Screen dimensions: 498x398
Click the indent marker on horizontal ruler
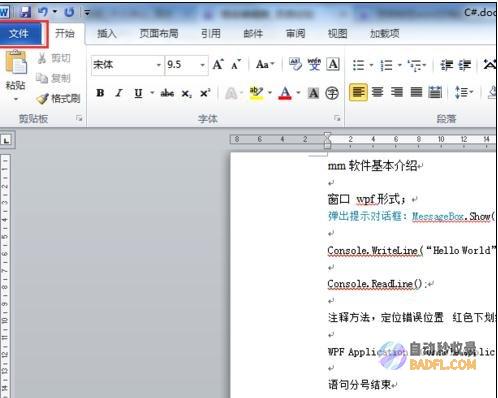[328, 140]
